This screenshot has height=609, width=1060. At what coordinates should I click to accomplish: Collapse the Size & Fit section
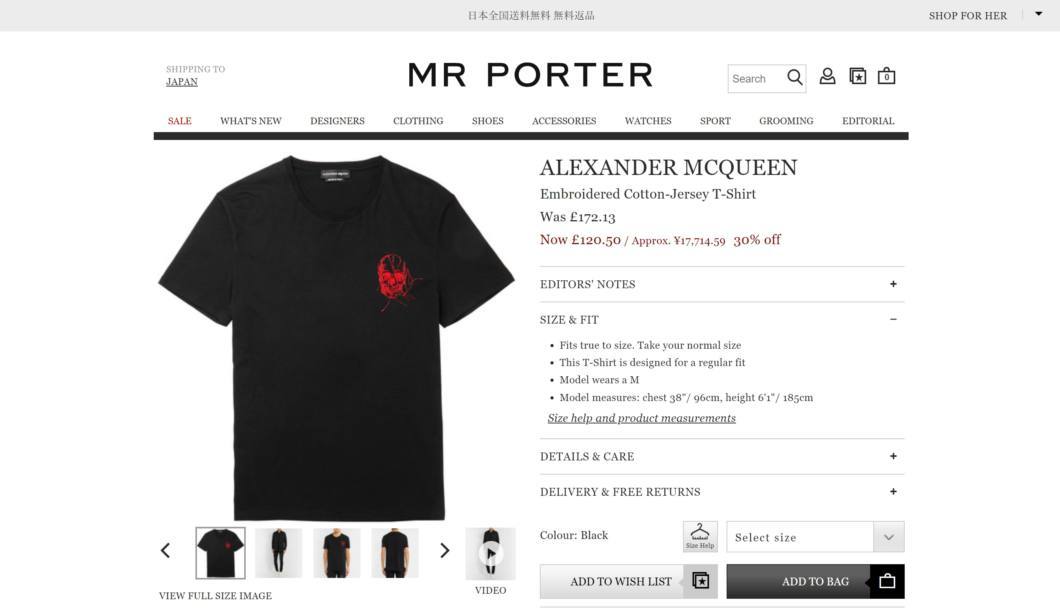(x=722, y=319)
